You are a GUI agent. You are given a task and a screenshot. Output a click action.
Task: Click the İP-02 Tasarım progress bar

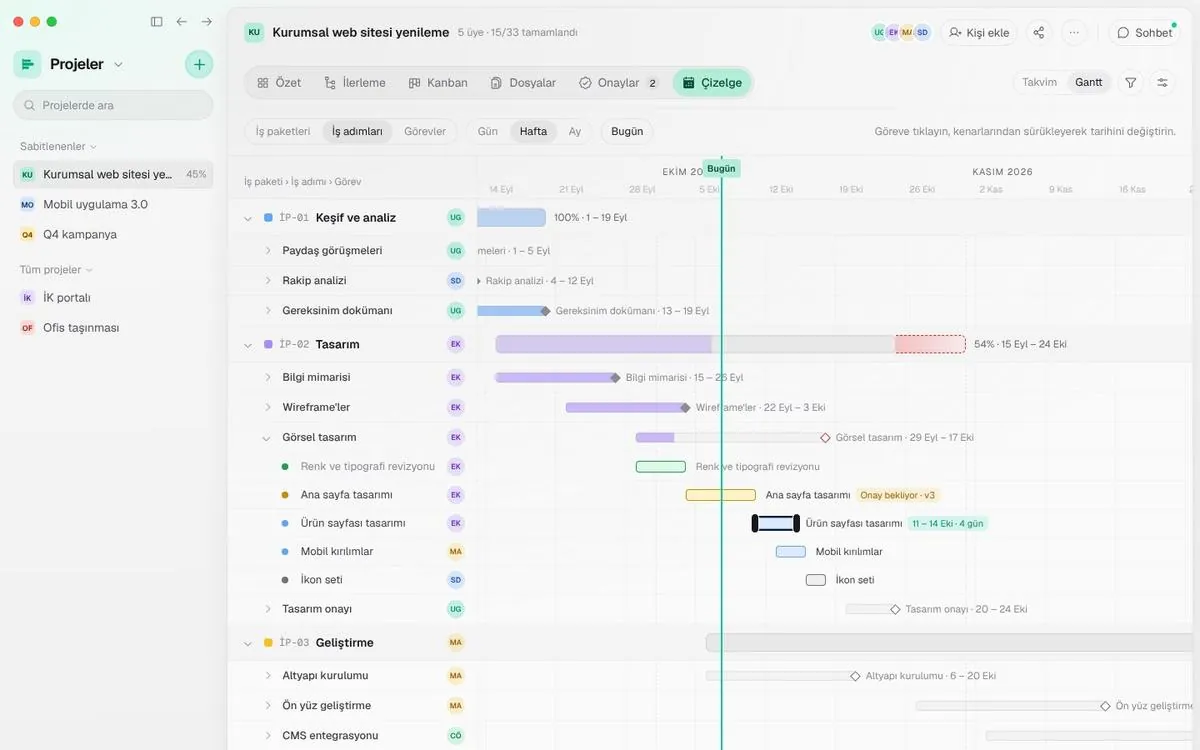[730, 344]
